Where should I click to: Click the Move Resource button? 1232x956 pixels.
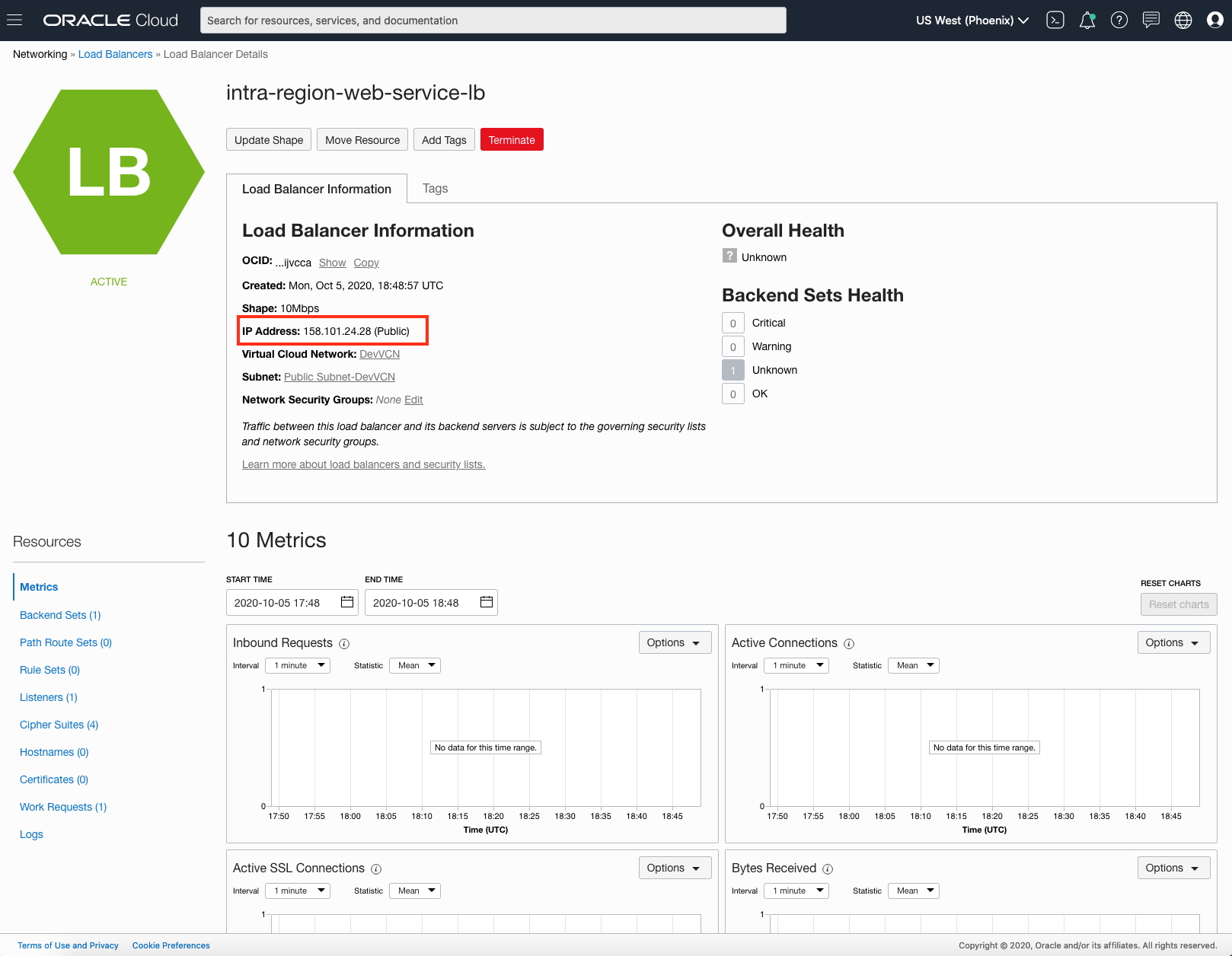coord(362,139)
